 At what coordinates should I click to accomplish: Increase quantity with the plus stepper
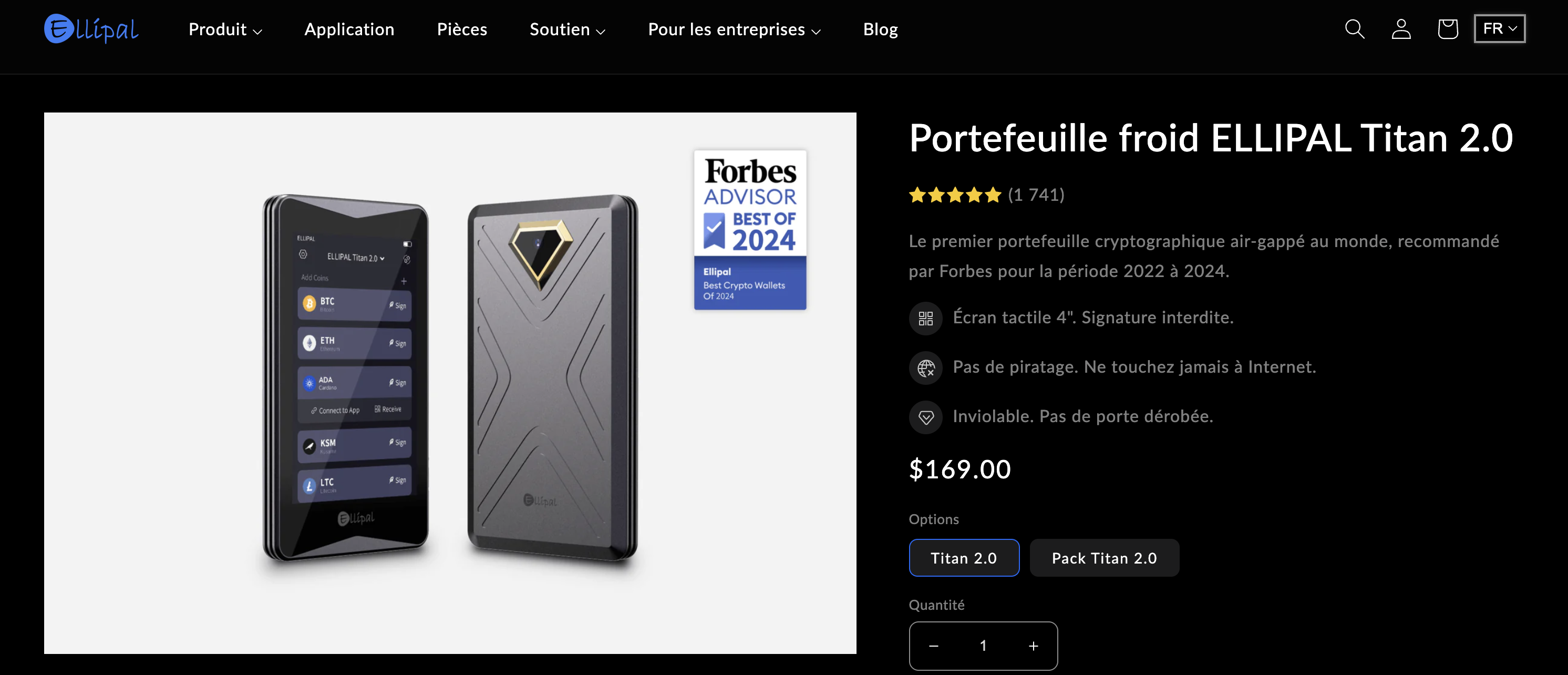(1033, 646)
